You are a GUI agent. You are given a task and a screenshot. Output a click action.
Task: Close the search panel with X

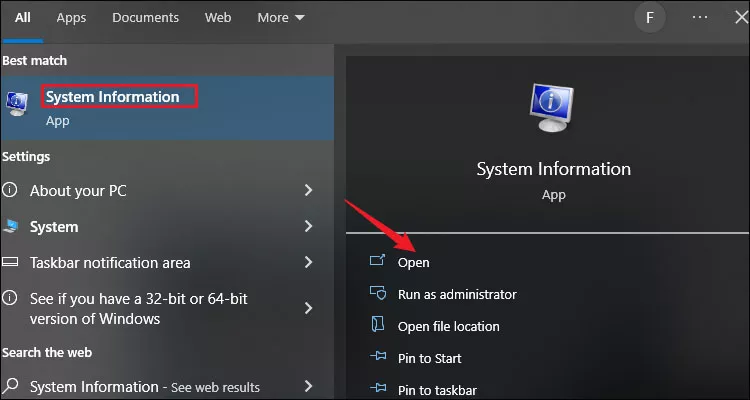click(x=741, y=17)
